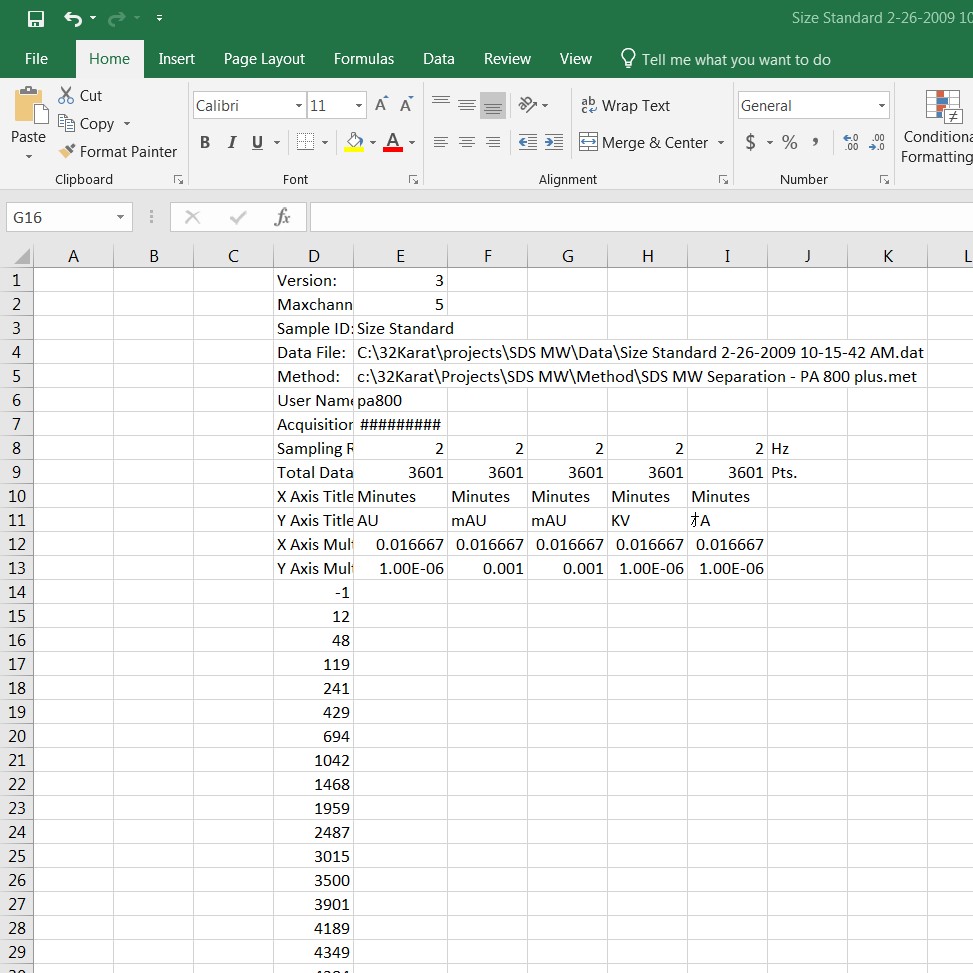Align text to the right
Viewport: 973px width, 973px height.
pos(493,143)
